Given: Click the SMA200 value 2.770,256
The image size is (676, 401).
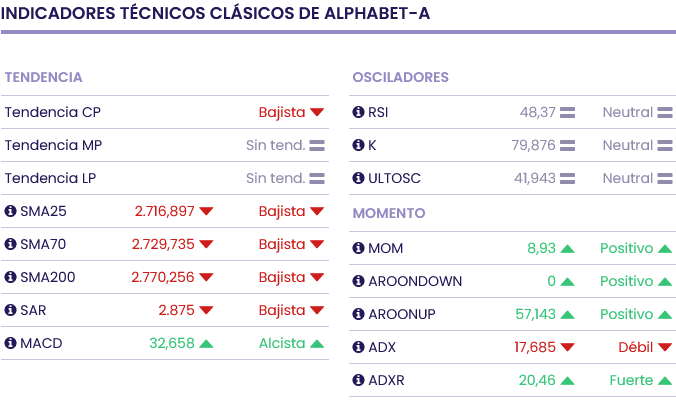Looking at the screenshot, I should (163, 277).
